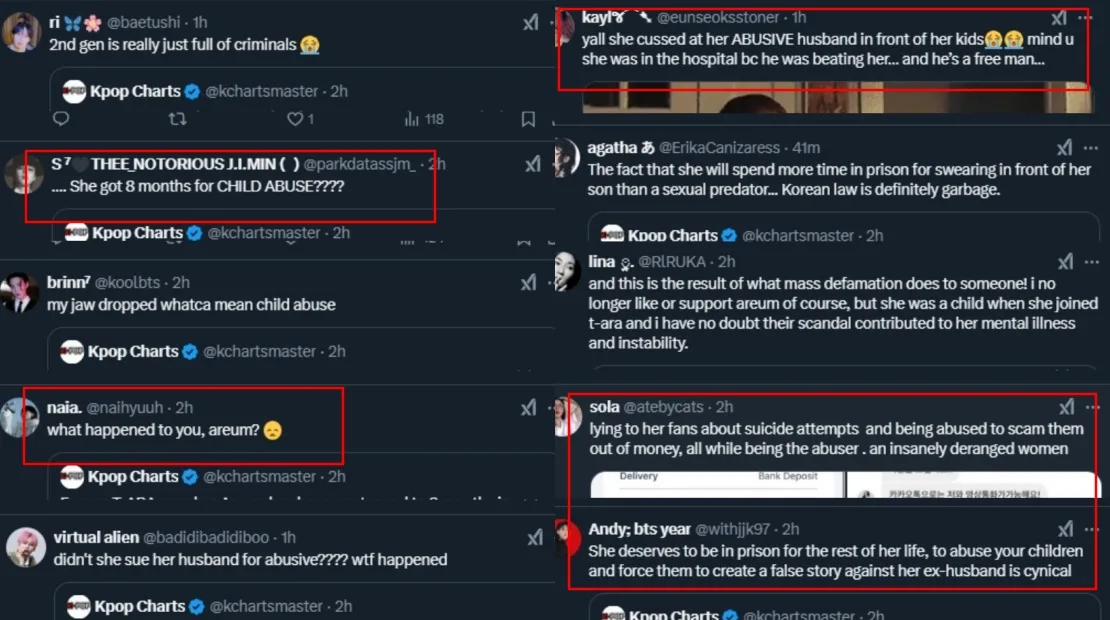Open virtual alien's profile avatar

25,548
